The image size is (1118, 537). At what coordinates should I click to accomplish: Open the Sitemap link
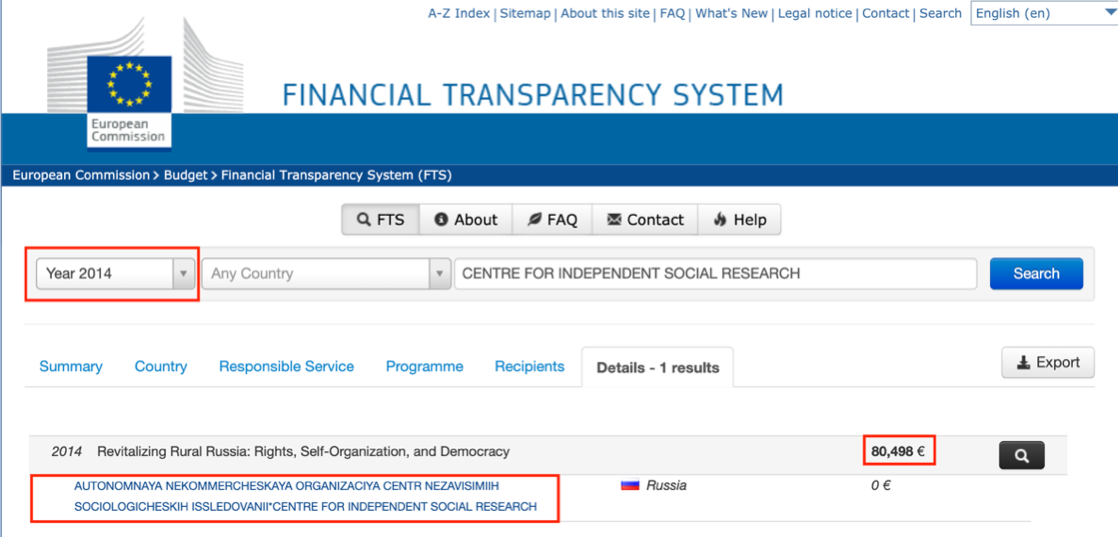[x=525, y=14]
